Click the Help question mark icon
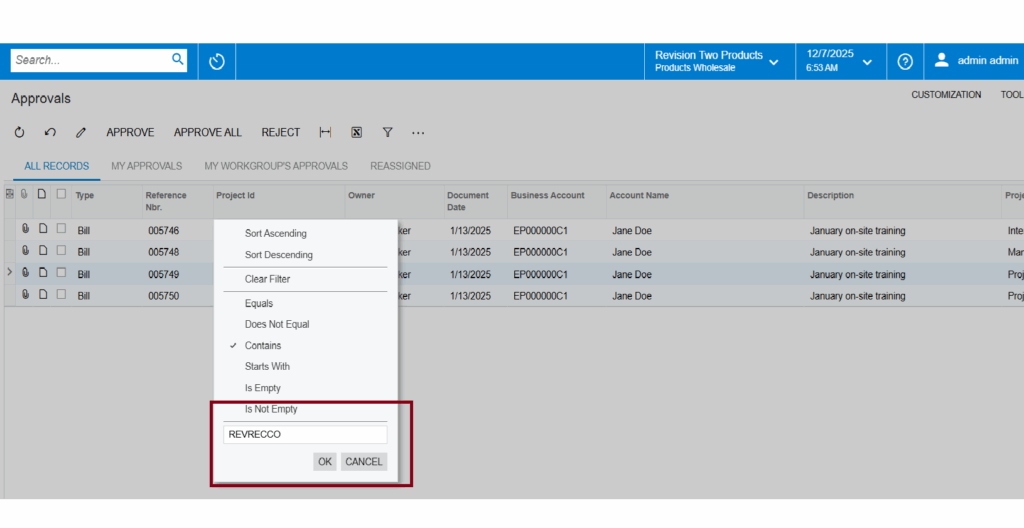 click(x=905, y=61)
